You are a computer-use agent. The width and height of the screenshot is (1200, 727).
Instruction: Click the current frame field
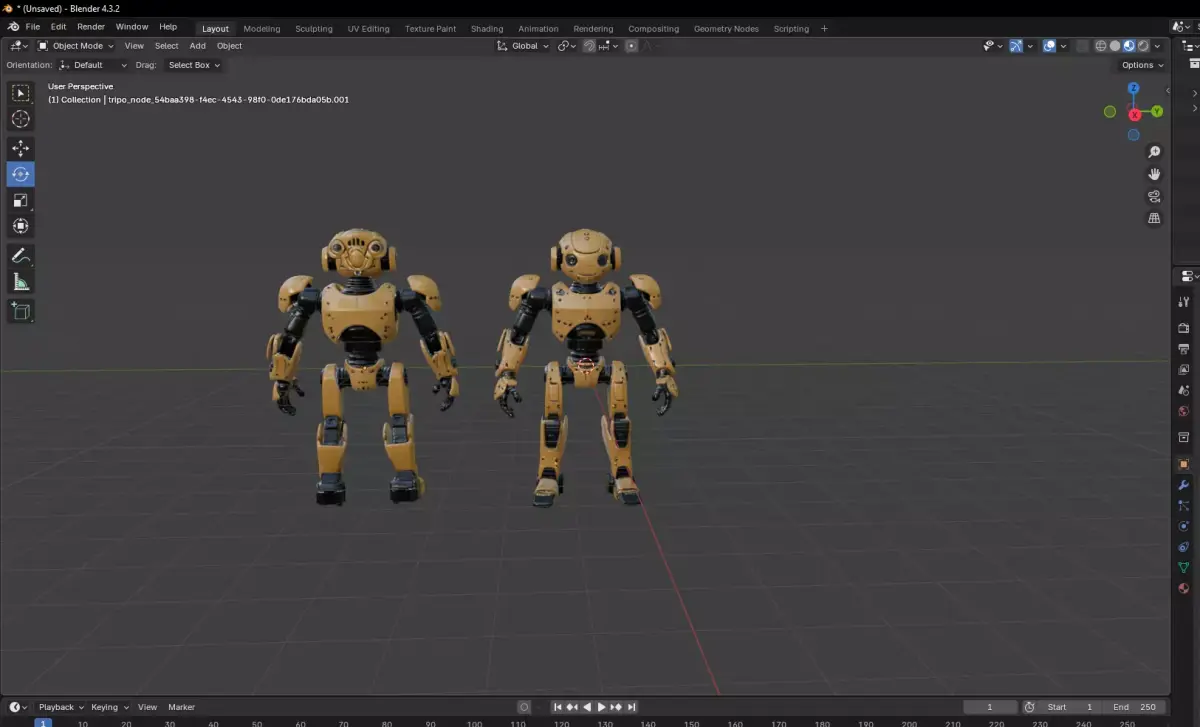(x=990, y=707)
